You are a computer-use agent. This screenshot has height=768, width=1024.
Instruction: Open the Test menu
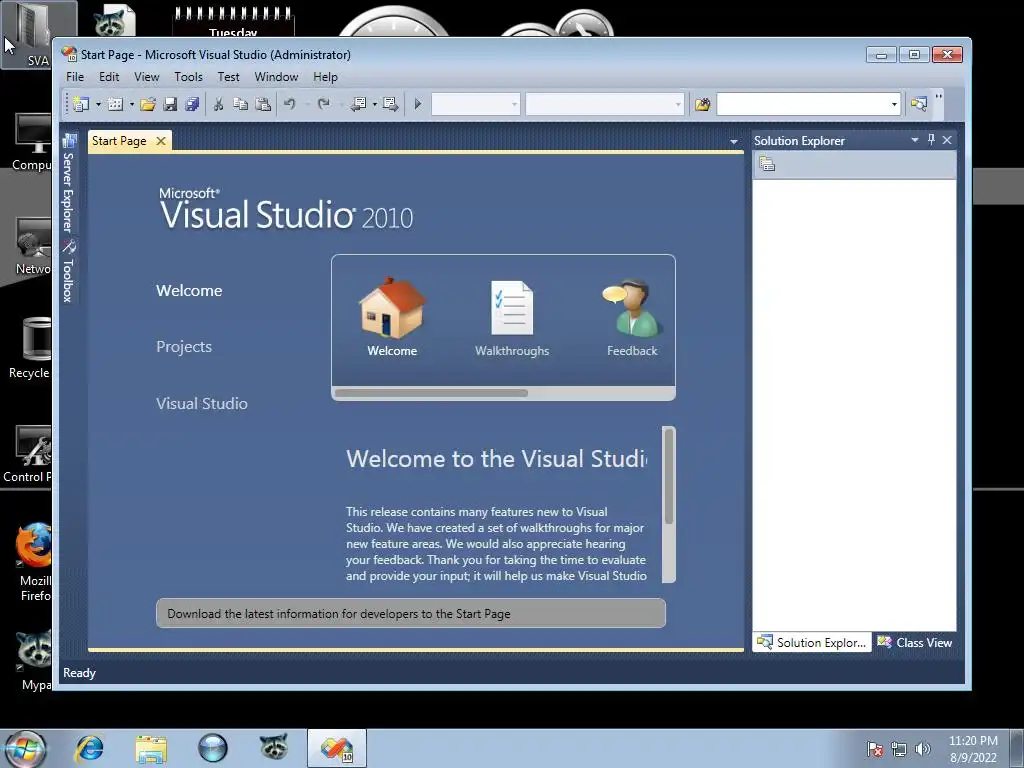click(x=229, y=77)
